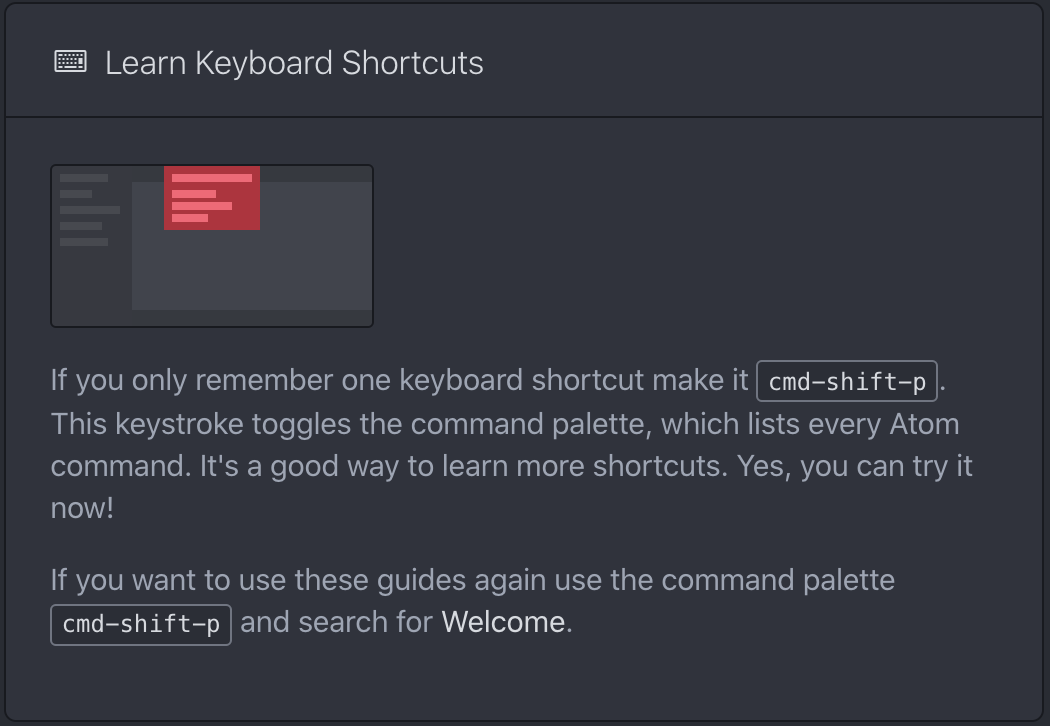Click the top bar inside red palette

tap(211, 178)
